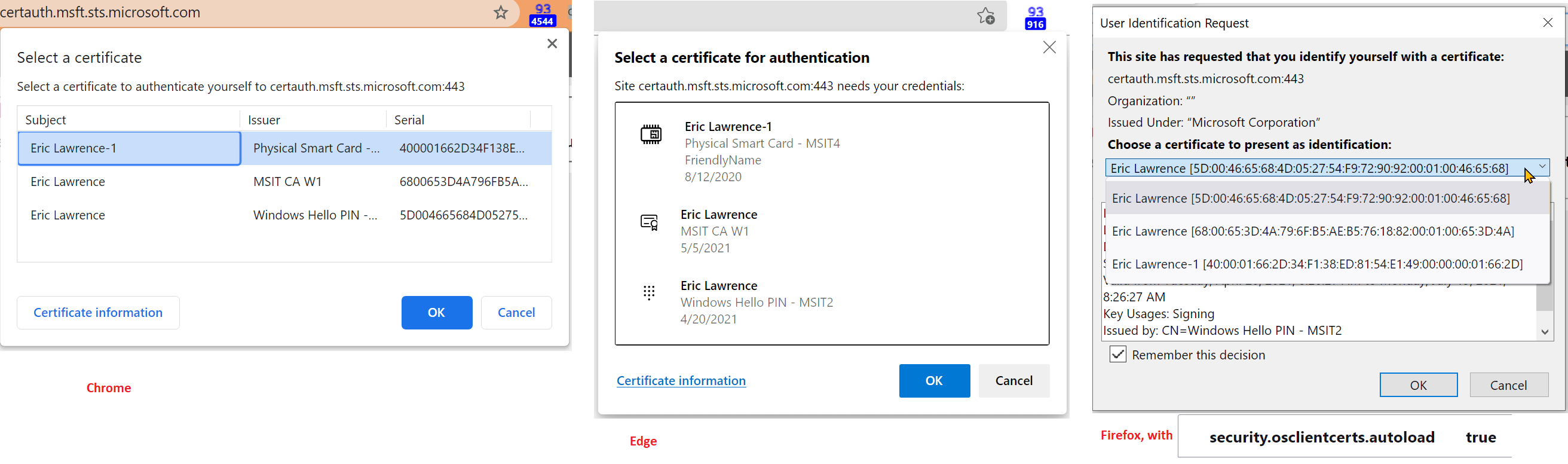The height and width of the screenshot is (464, 1568).
Task: Choose the Eric Lawrence-1 [40:00:01:66…] option in the Firefox list
Action: click(1327, 264)
